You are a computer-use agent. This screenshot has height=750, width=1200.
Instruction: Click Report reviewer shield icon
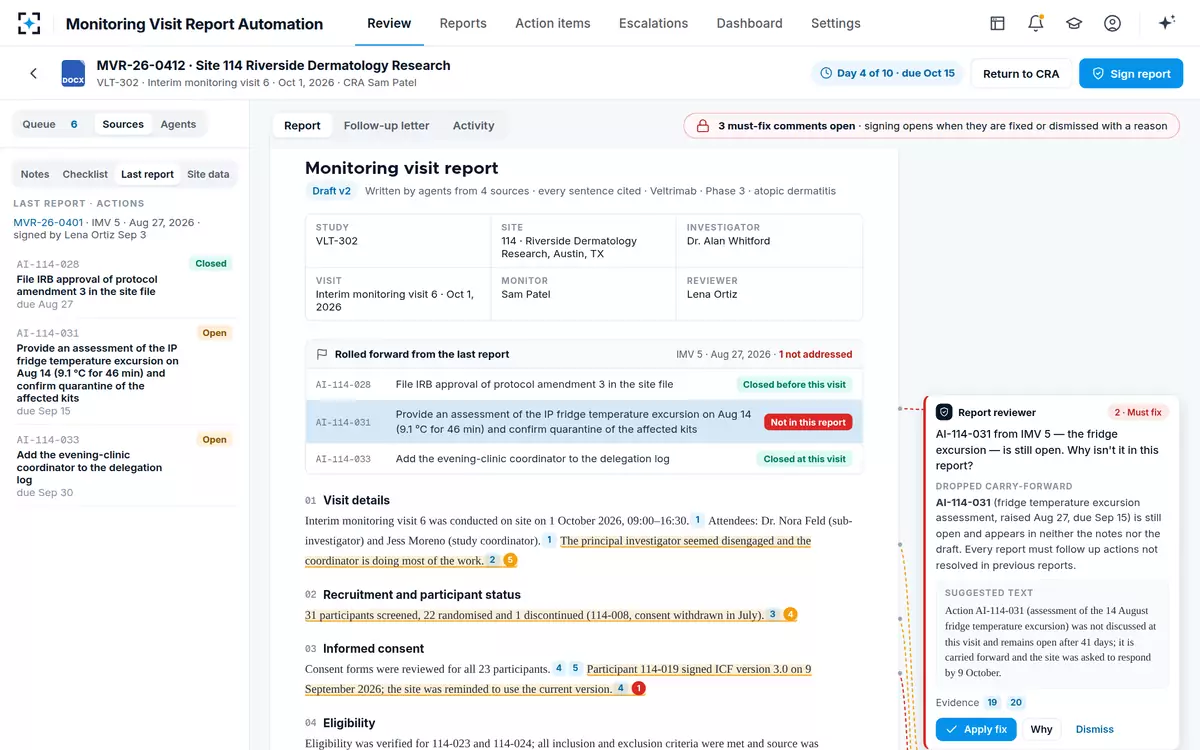(x=944, y=412)
